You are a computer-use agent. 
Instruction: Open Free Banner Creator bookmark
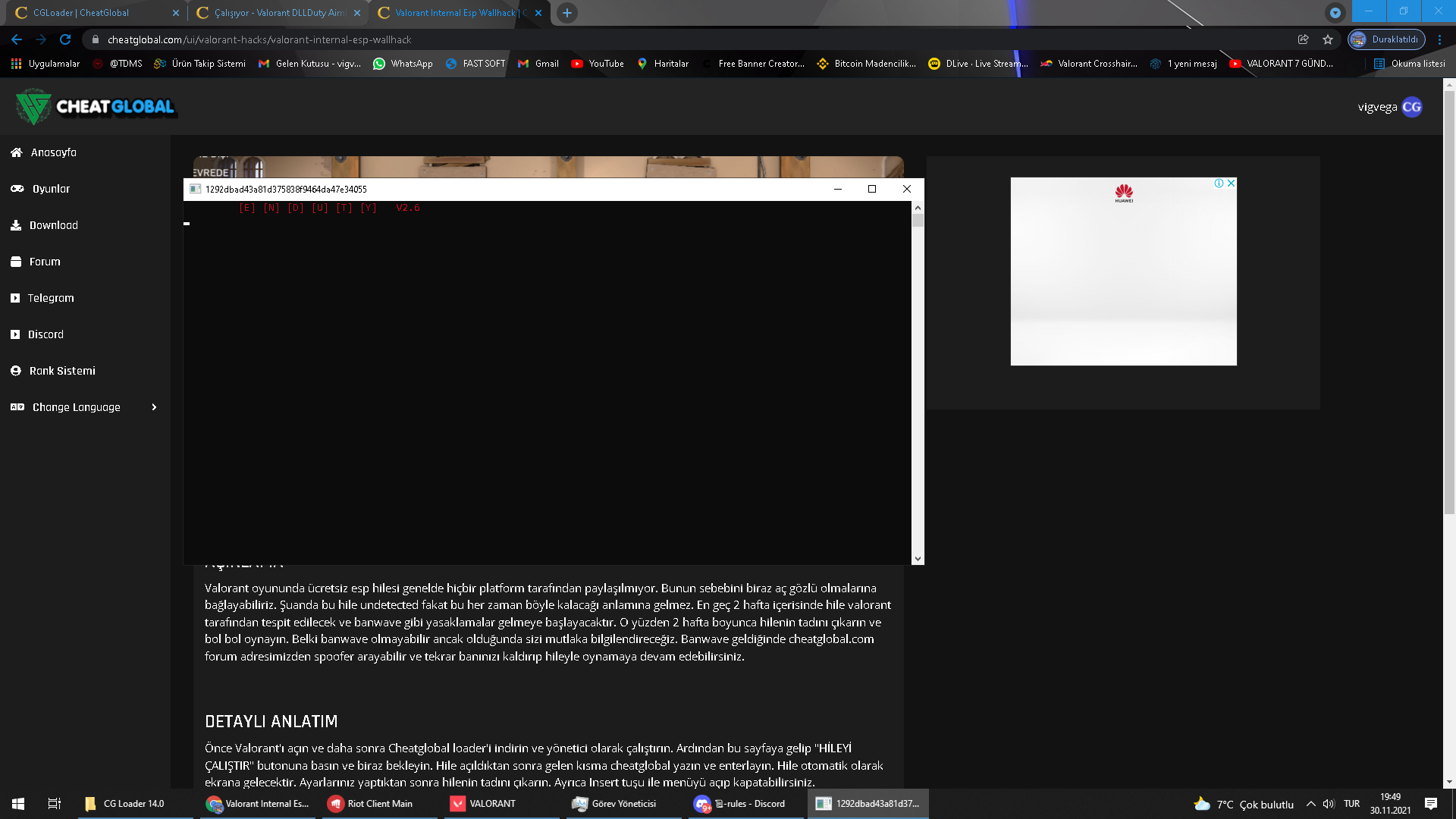click(x=753, y=64)
